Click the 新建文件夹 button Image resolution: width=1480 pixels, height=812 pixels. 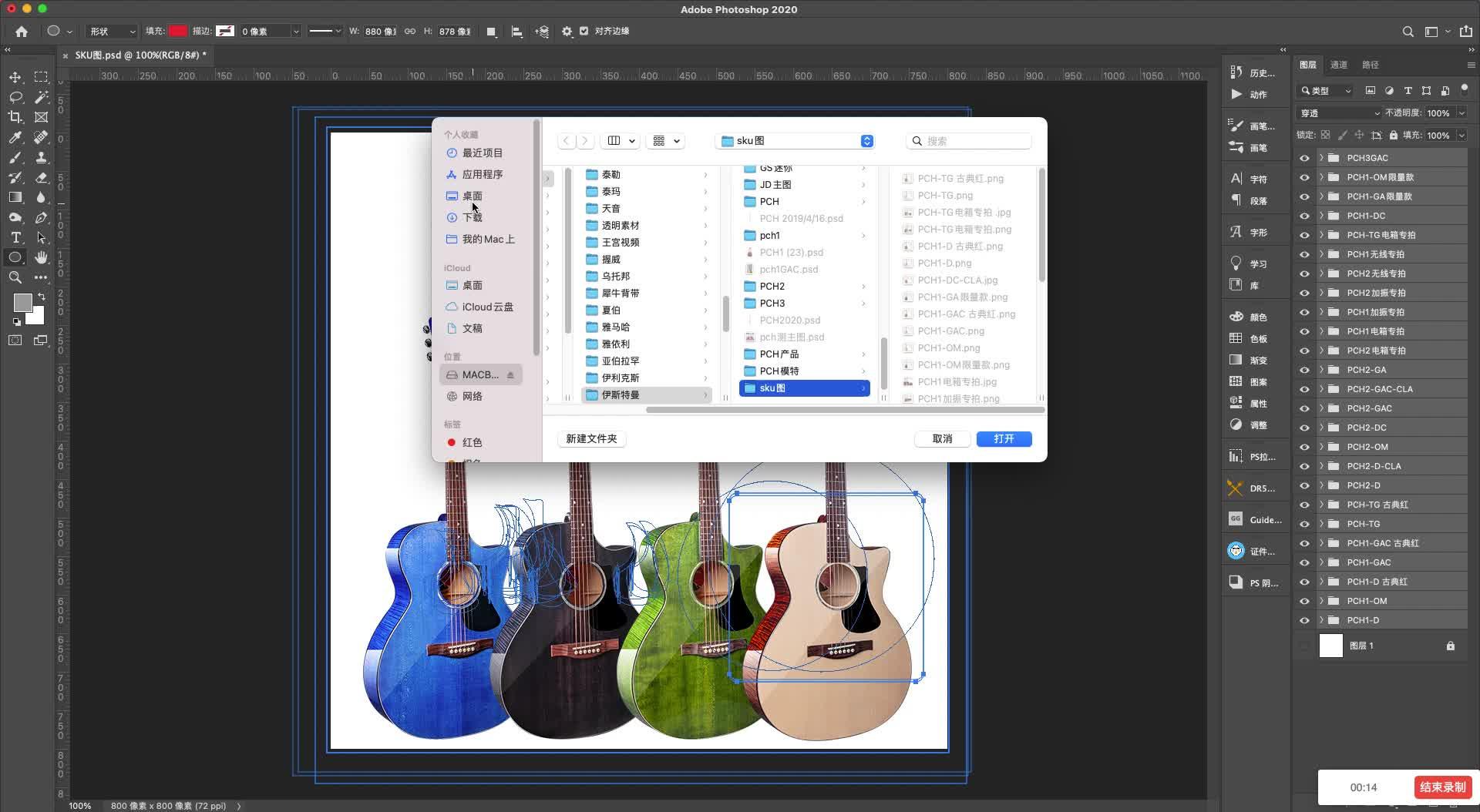tap(591, 438)
